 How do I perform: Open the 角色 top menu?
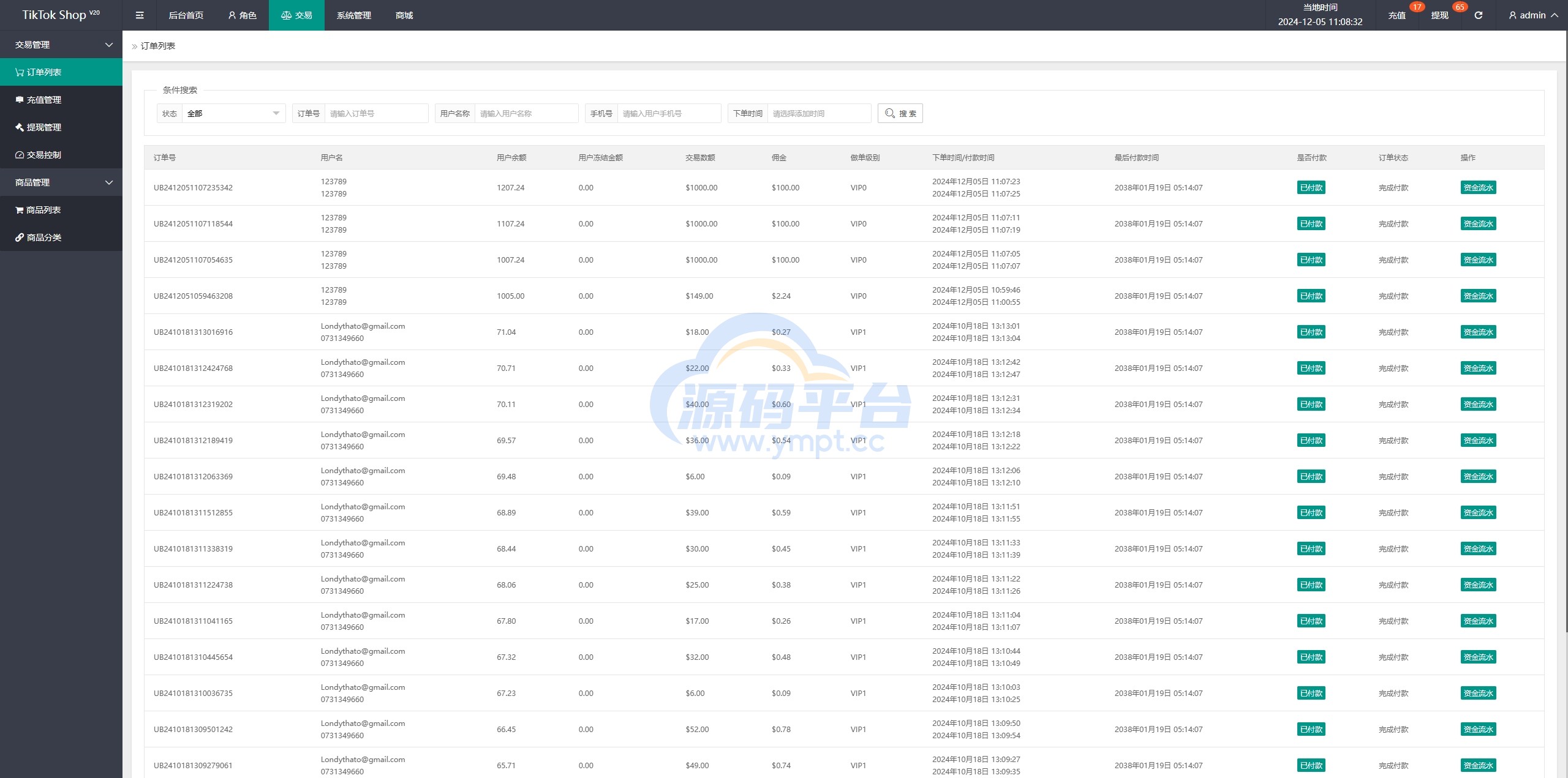242,15
